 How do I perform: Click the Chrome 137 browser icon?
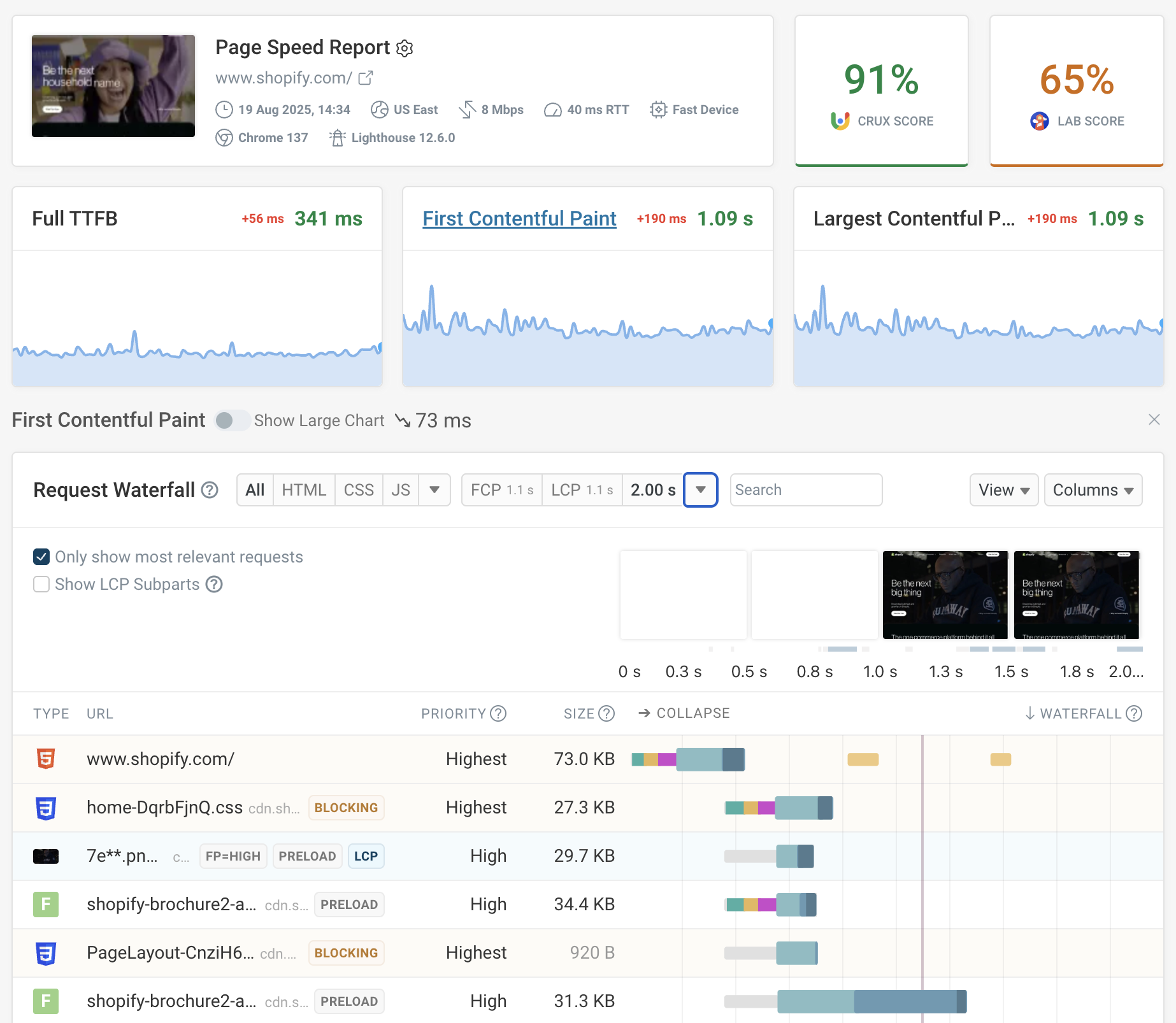pyautogui.click(x=224, y=138)
